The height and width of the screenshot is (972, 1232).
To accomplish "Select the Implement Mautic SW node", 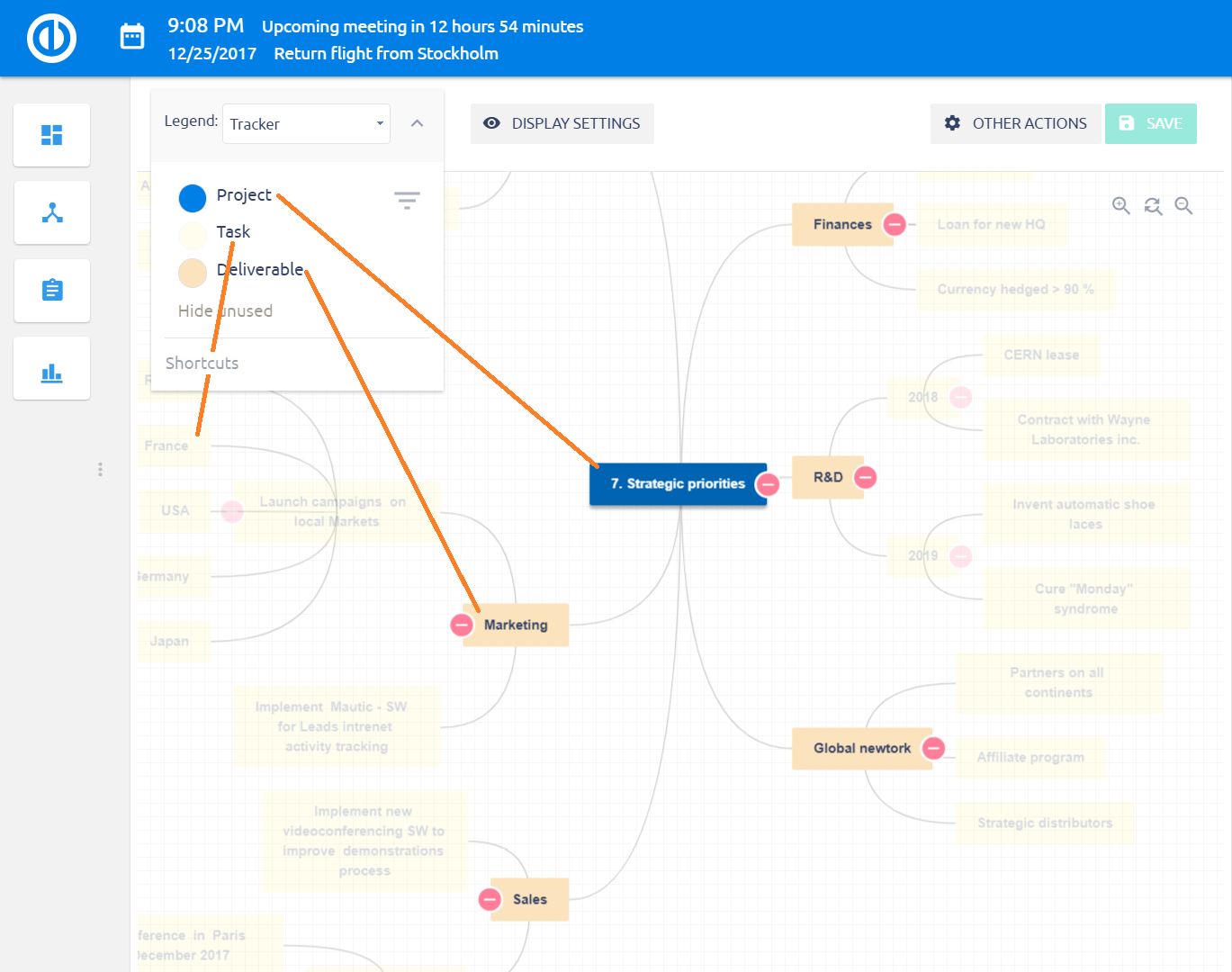I will tap(337, 726).
